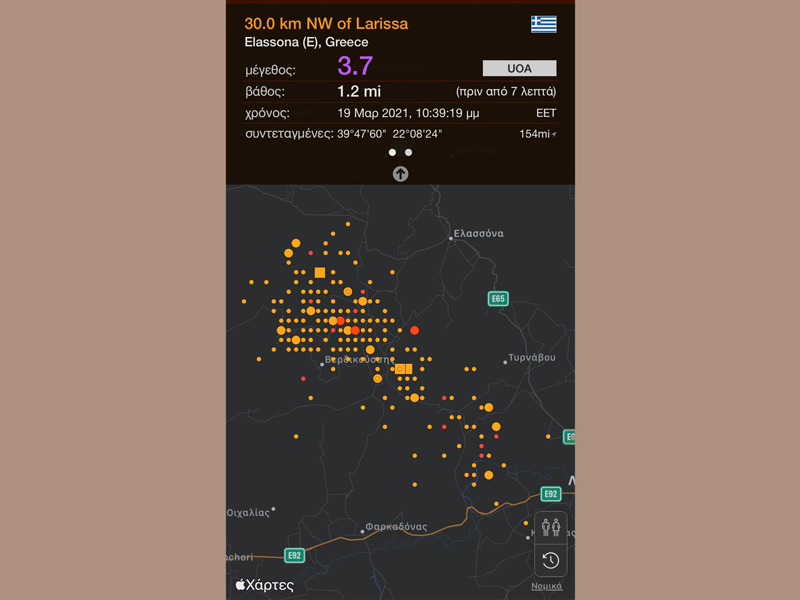Tap the Φαρκαδόνας town label on map
Screen dimensions: 800x600
396,527
